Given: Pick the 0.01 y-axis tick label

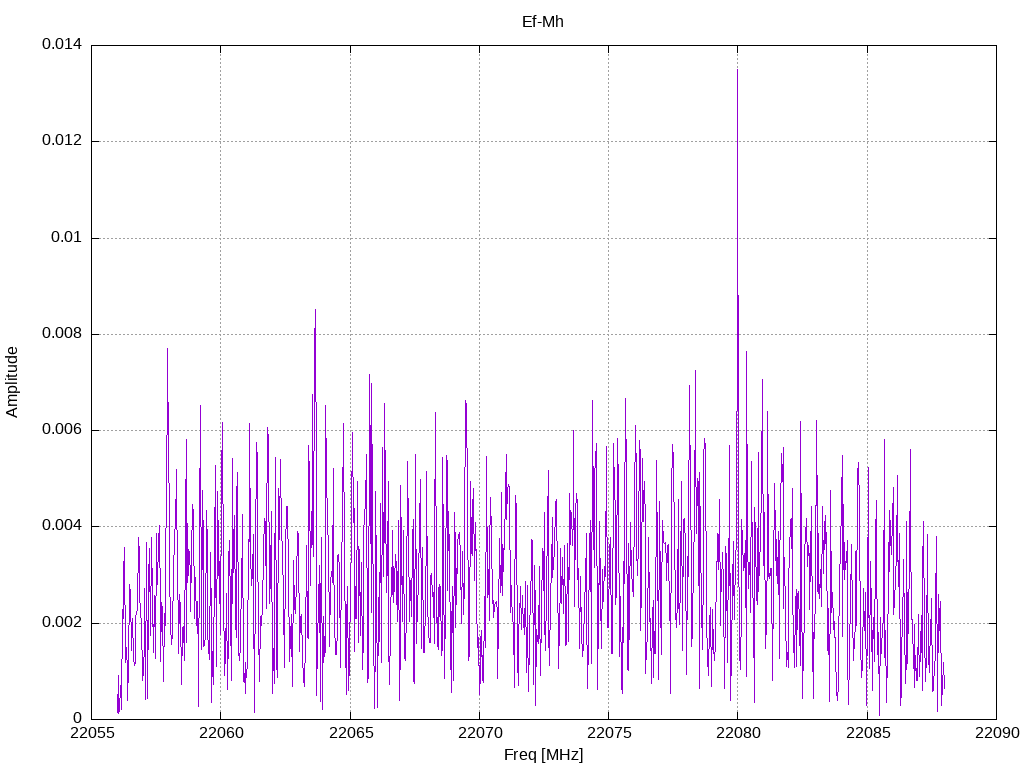Looking at the screenshot, I should [66, 238].
